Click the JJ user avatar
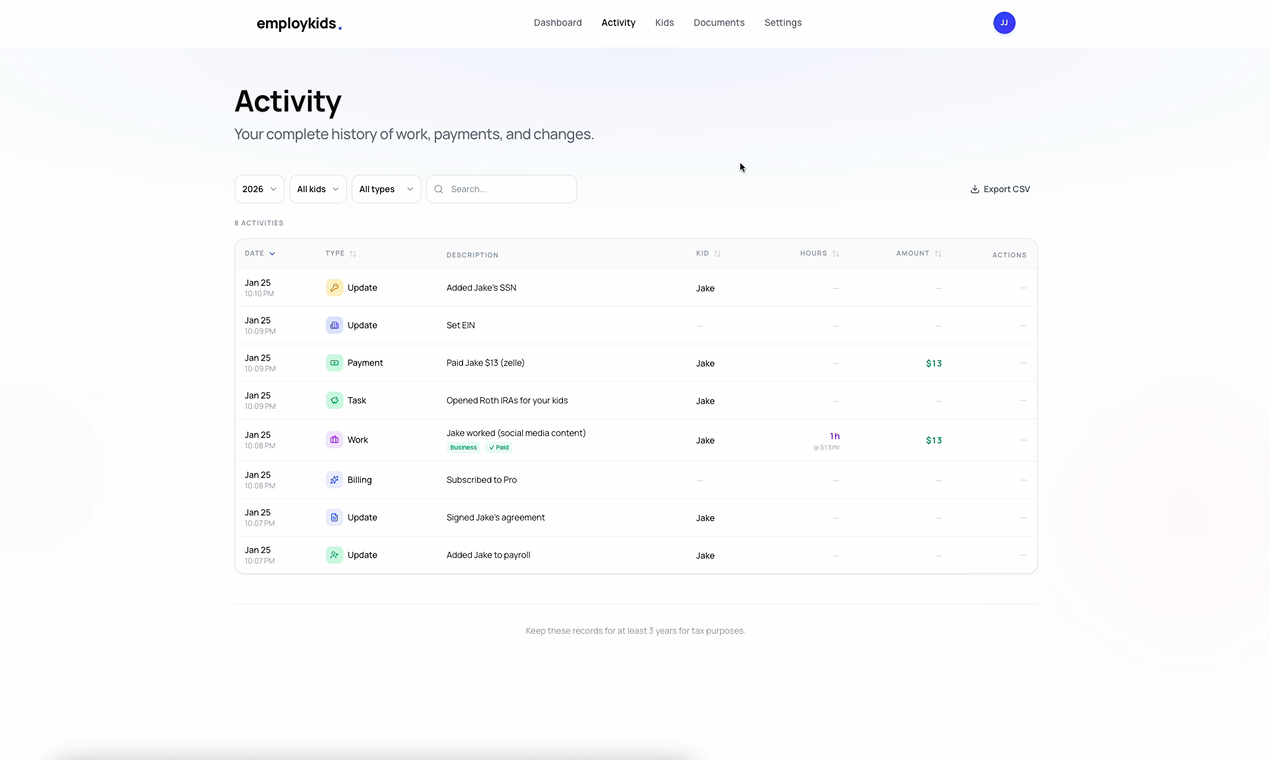The image size is (1270, 760). tap(1004, 23)
